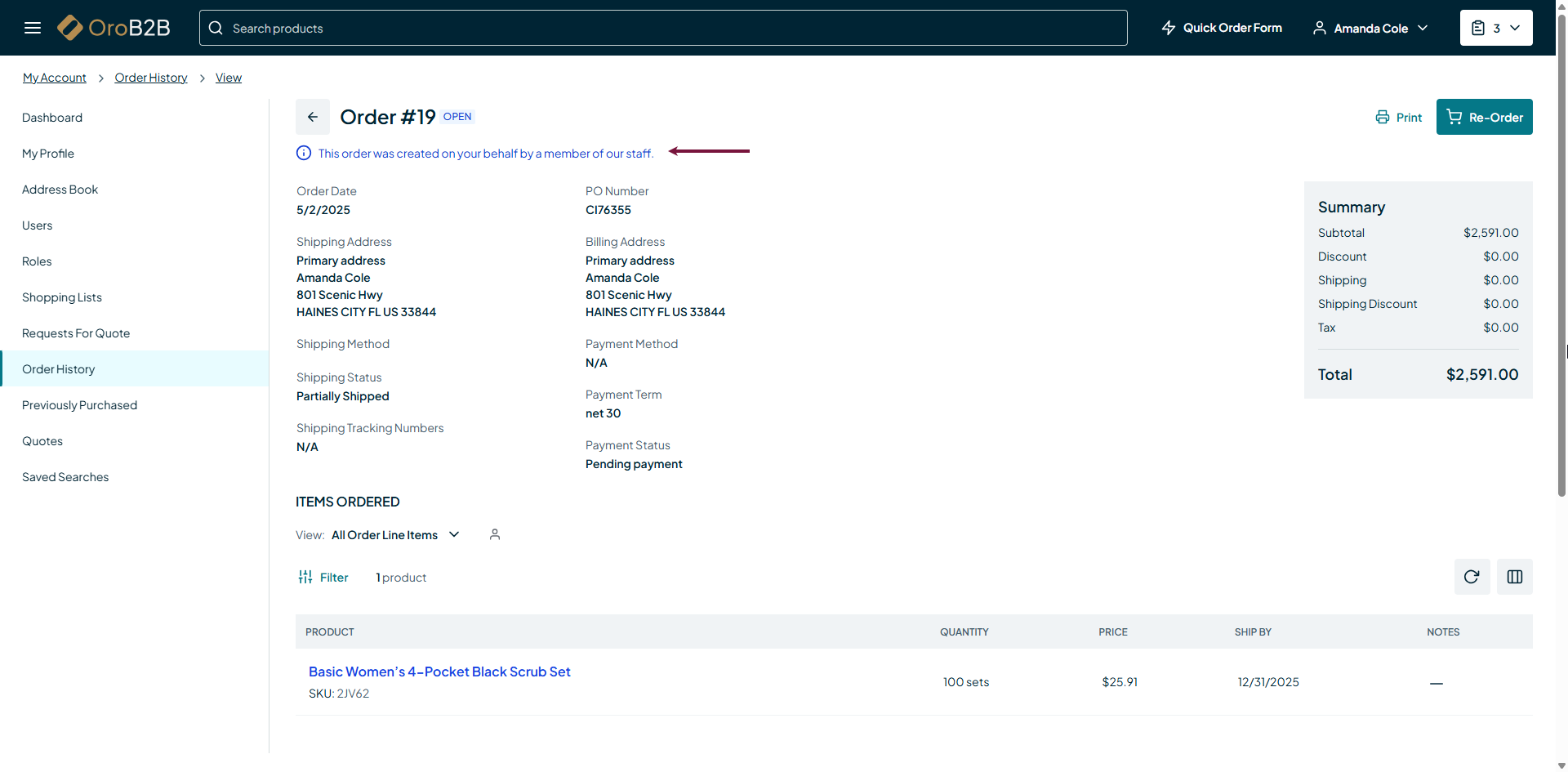The height and width of the screenshot is (772, 1568).
Task: Open the hamburger main menu
Action: 33,28
